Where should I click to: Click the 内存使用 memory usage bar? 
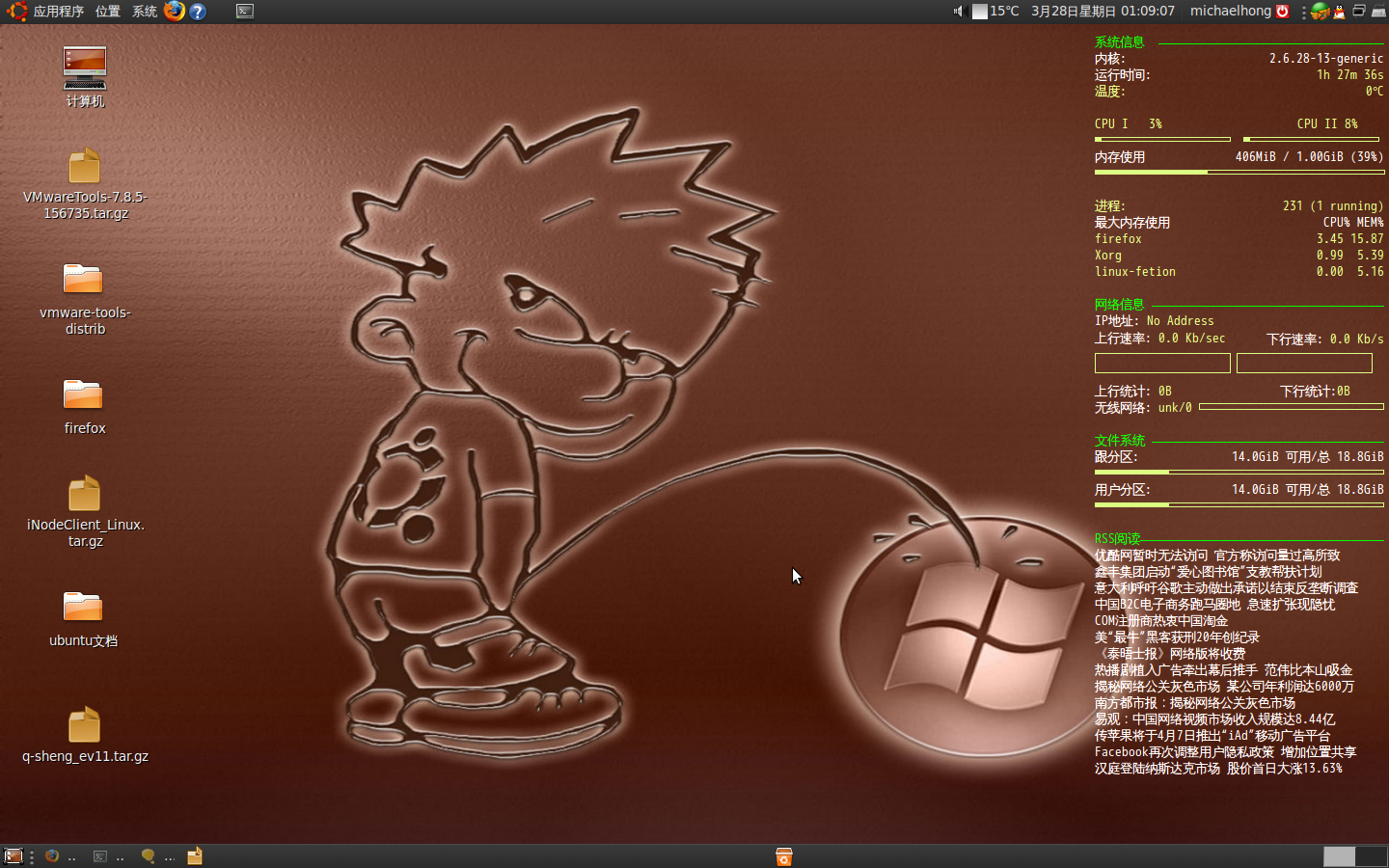(1239, 173)
